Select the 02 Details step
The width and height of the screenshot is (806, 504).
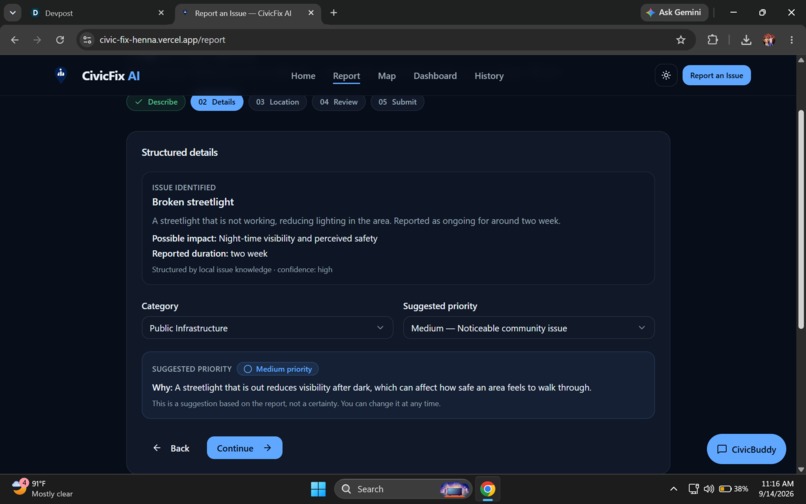click(x=216, y=102)
